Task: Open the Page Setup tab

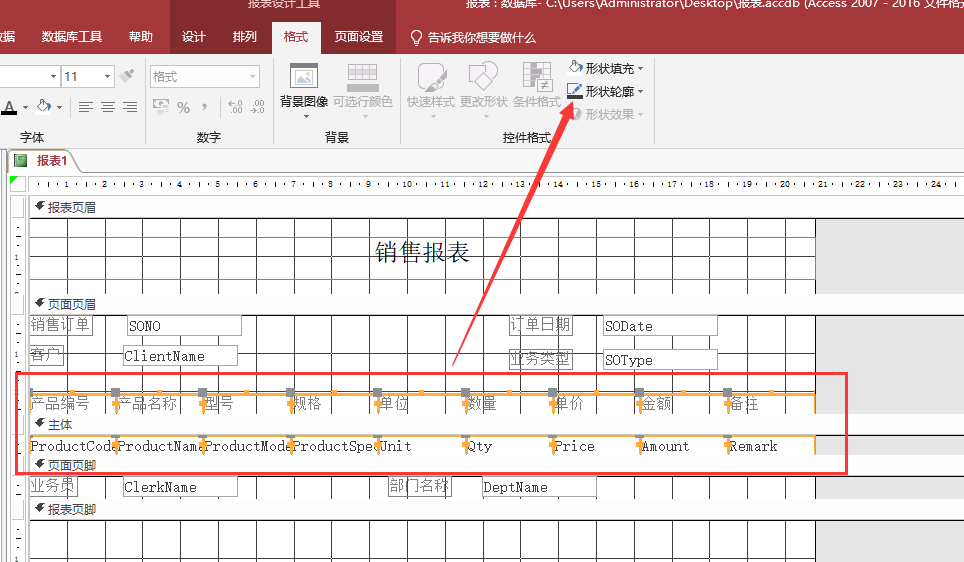Action: pos(358,37)
